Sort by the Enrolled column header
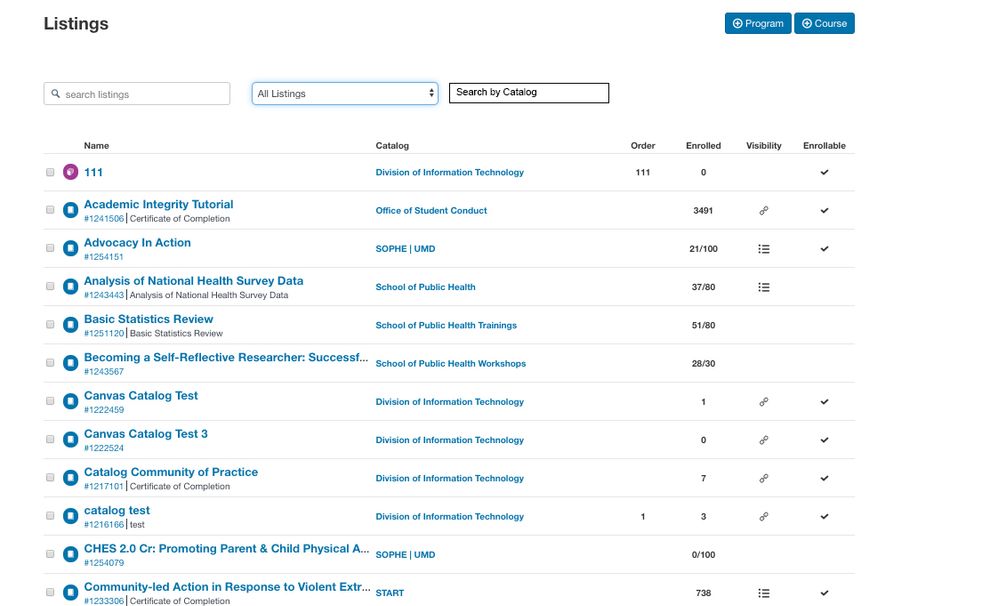 pyautogui.click(x=703, y=146)
